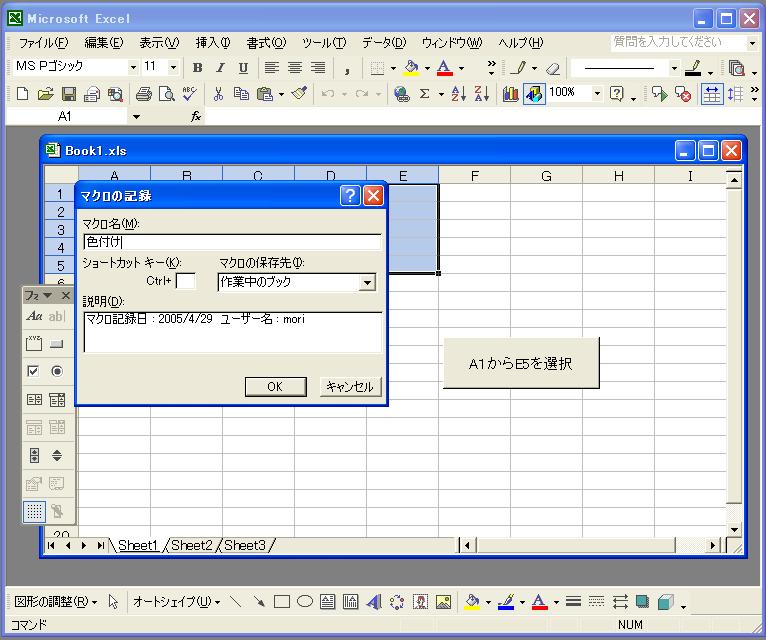Click the Open folder icon

point(45,93)
